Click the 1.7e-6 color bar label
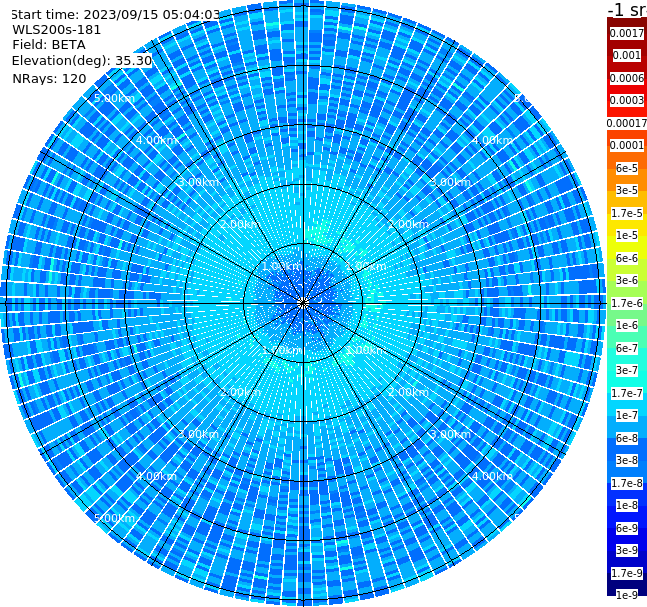The image size is (647, 607). point(627,303)
